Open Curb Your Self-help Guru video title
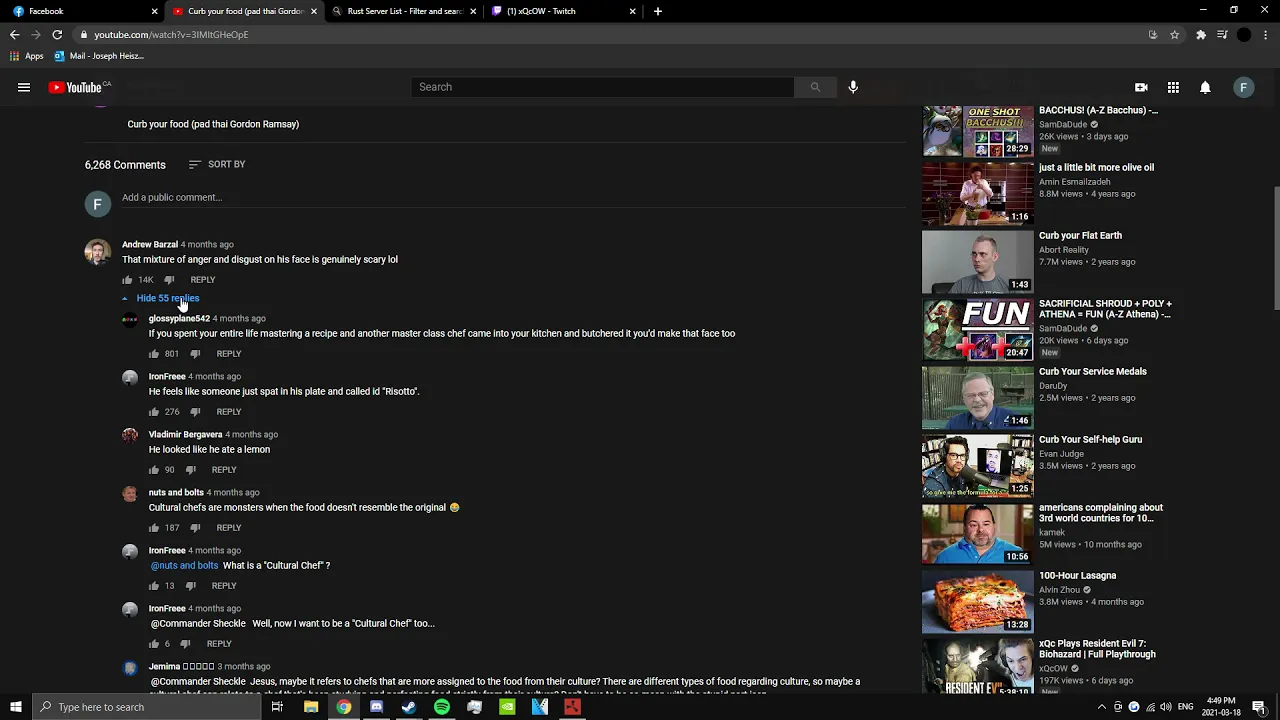The image size is (1280, 720). tap(1090, 440)
